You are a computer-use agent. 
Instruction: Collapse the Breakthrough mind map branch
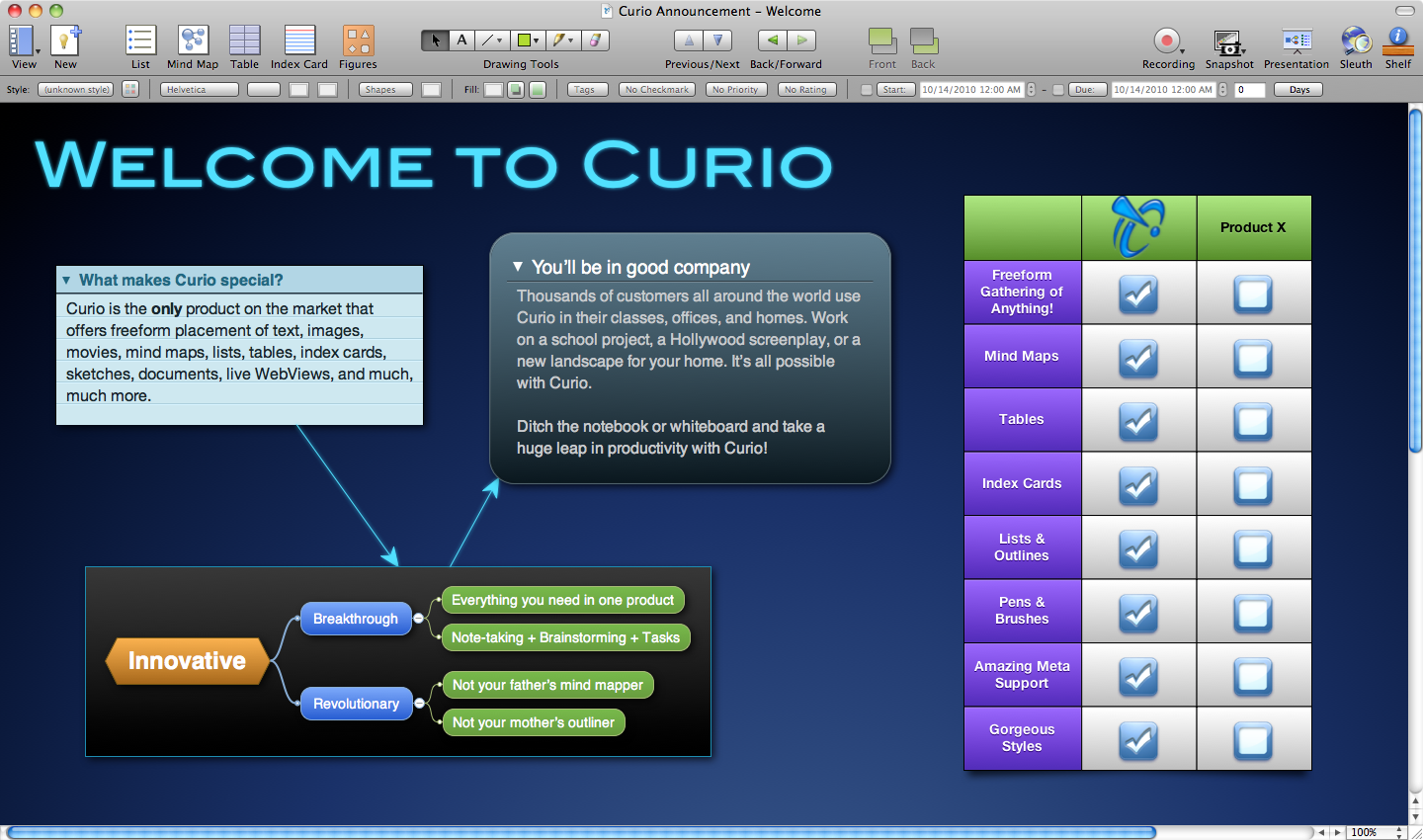click(419, 619)
